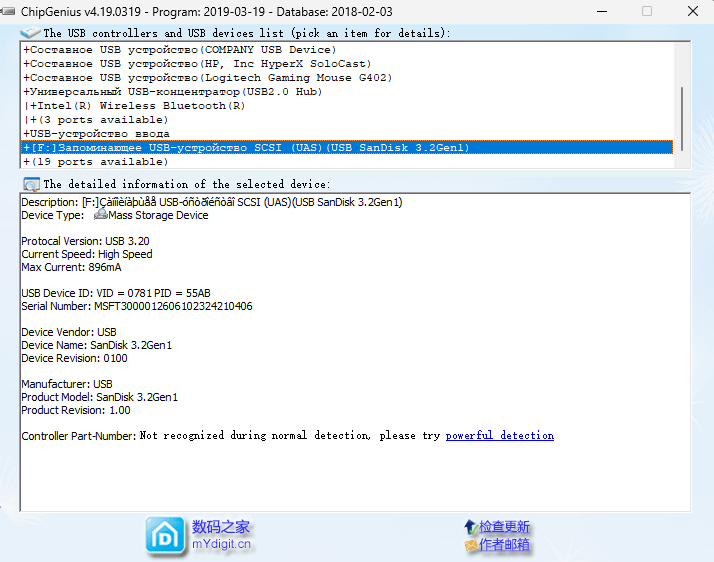The height and width of the screenshot is (562, 714).
Task: Click the mYdigit.cn house logo icon
Action: [165, 537]
